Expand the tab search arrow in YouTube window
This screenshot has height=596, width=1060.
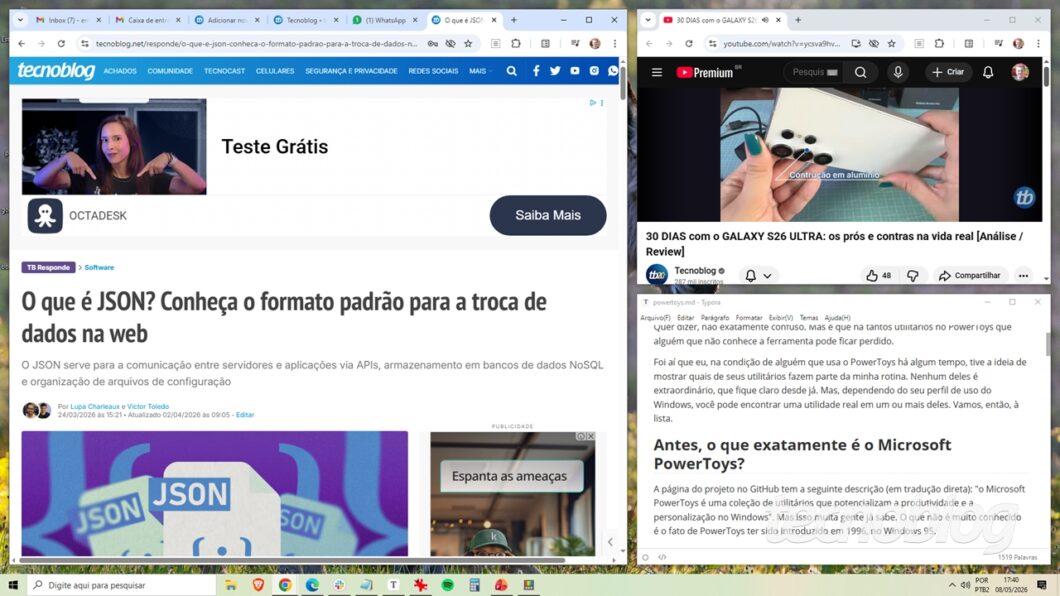click(648, 20)
